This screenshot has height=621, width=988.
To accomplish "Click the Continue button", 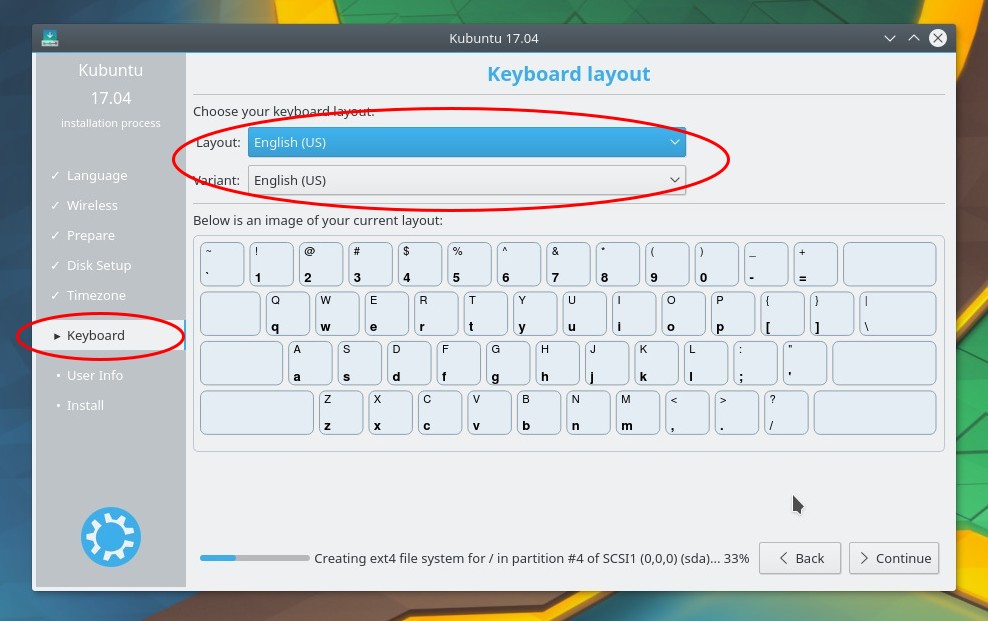I will (893, 558).
